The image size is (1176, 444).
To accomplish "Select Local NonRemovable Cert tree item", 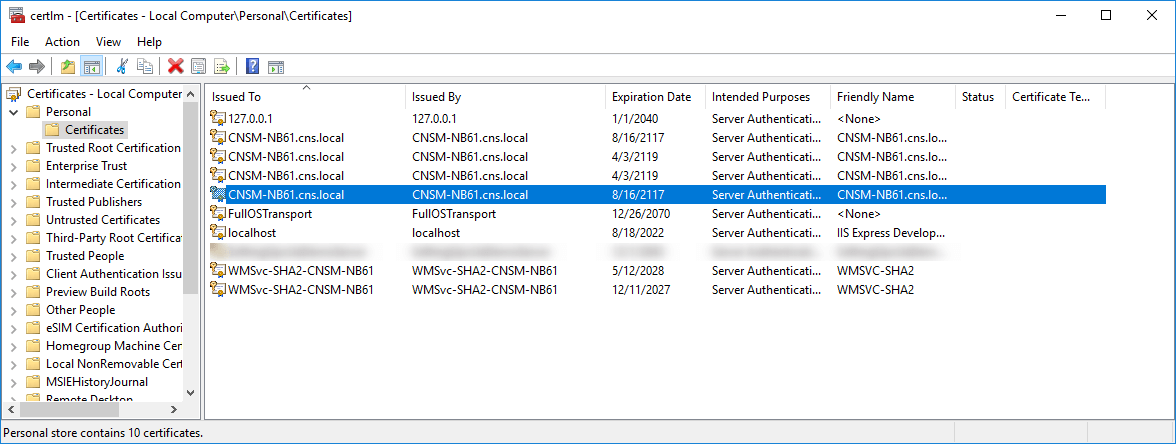I will tap(112, 364).
